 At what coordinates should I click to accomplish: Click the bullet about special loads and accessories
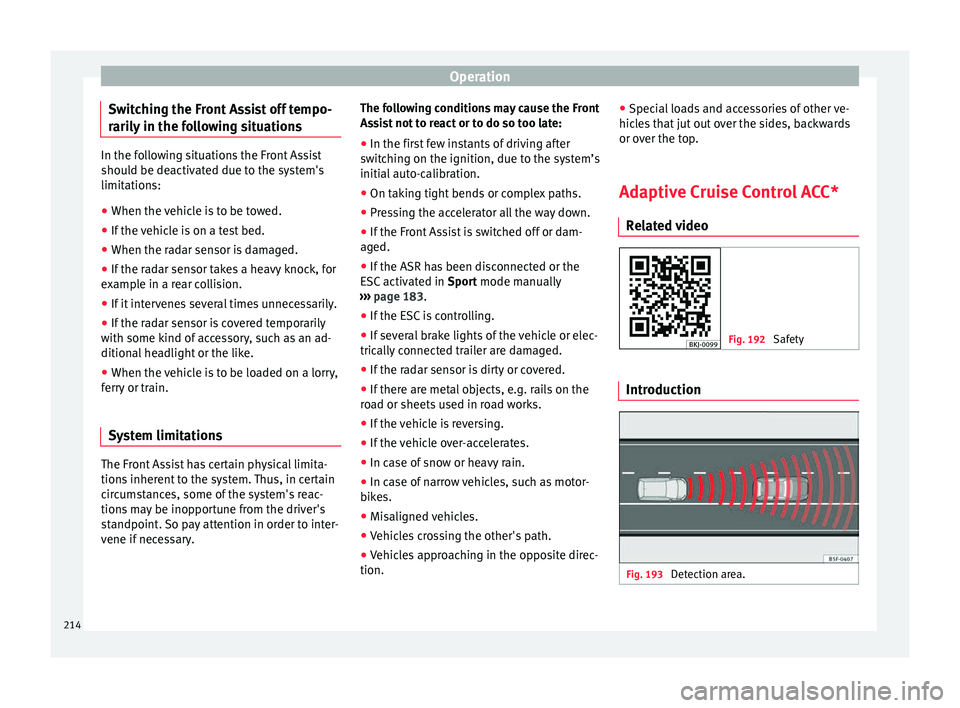(x=735, y=124)
